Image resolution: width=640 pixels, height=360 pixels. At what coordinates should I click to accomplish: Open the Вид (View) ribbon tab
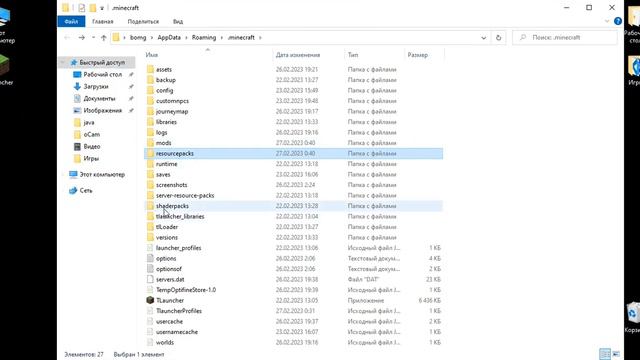click(178, 22)
